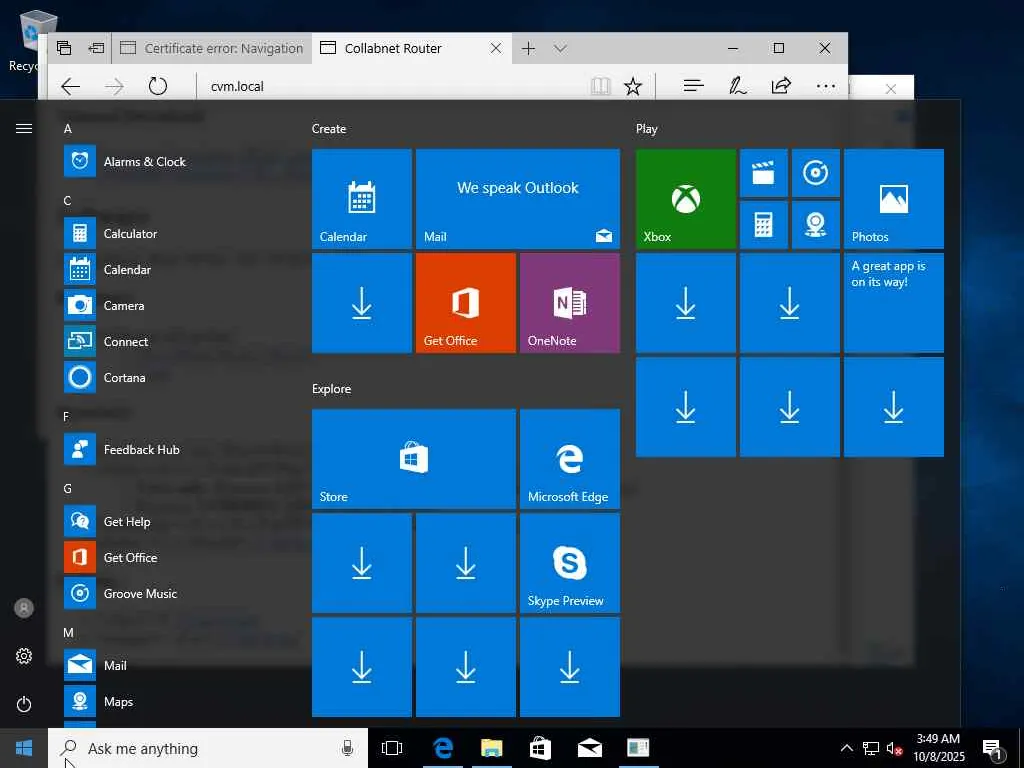Show tabs you've set aside in Edge
The width and height of the screenshot is (1024, 768).
pos(63,48)
